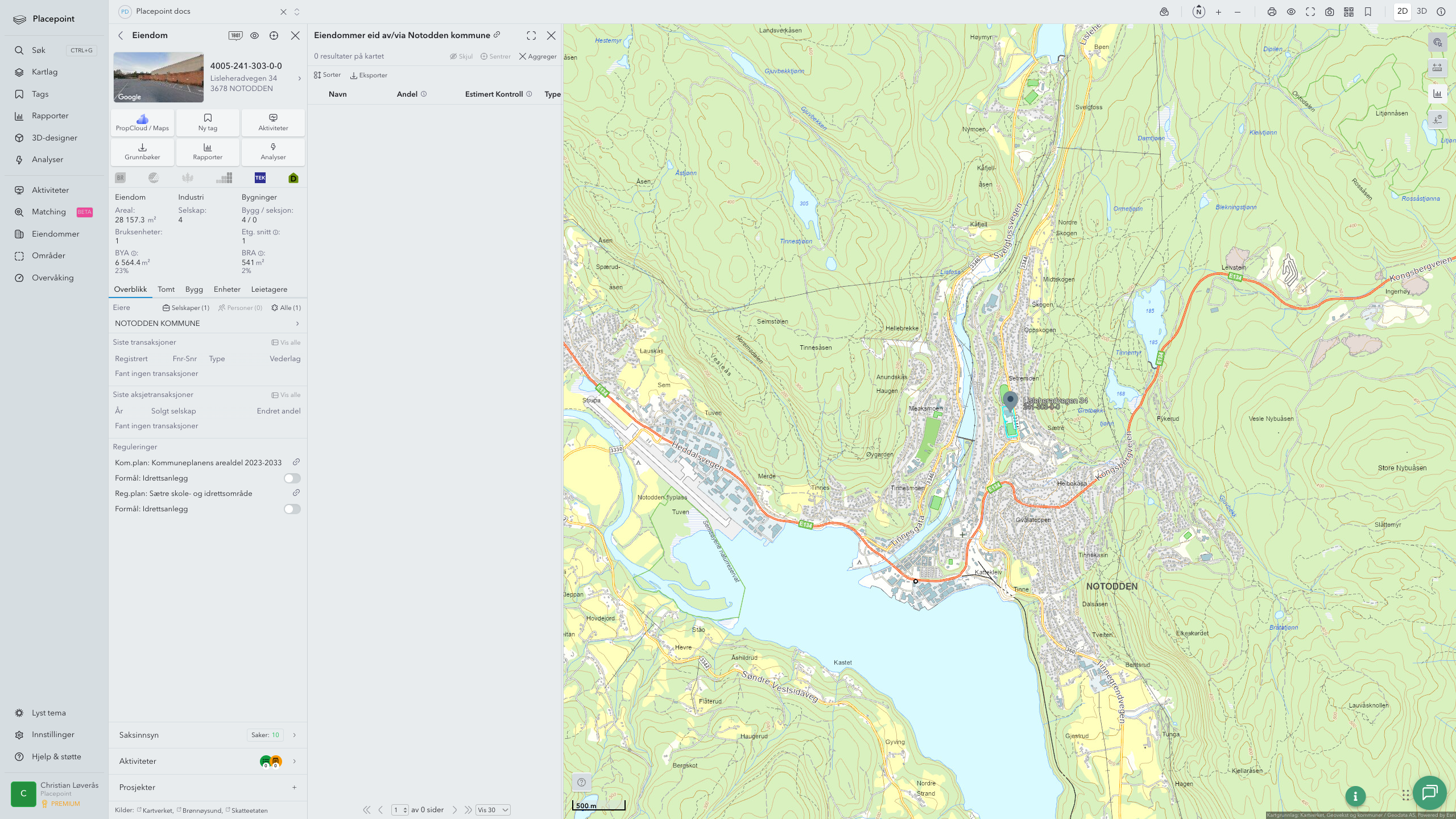Filter owners by Selskaper (1)
Image resolution: width=1456 pixels, height=819 pixels.
[186, 308]
